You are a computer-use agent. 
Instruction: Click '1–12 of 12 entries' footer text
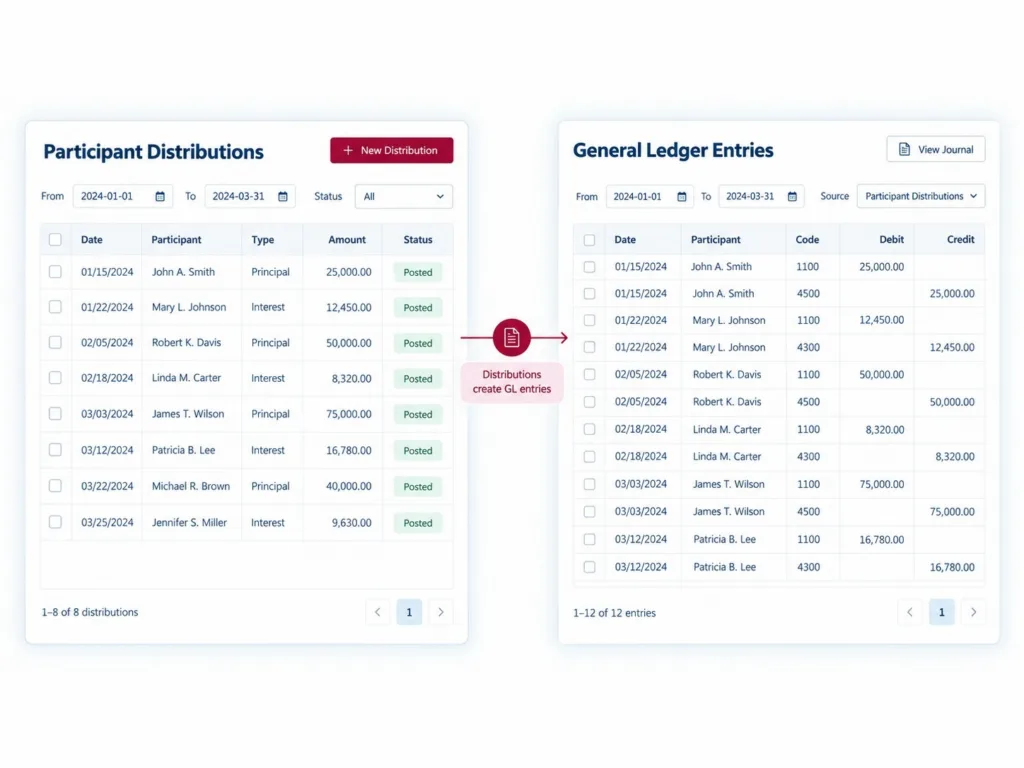pyautogui.click(x=615, y=613)
